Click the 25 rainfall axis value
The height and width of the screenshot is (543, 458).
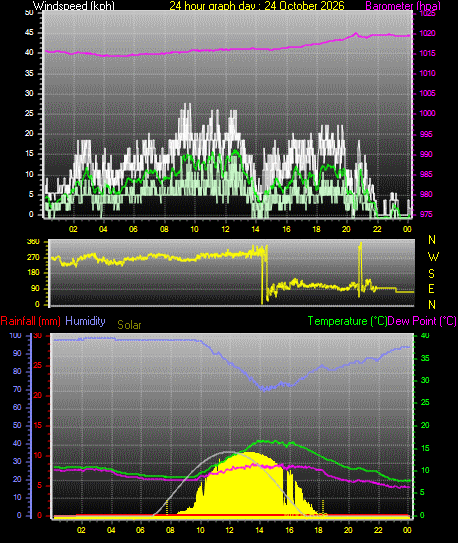pos(37,366)
